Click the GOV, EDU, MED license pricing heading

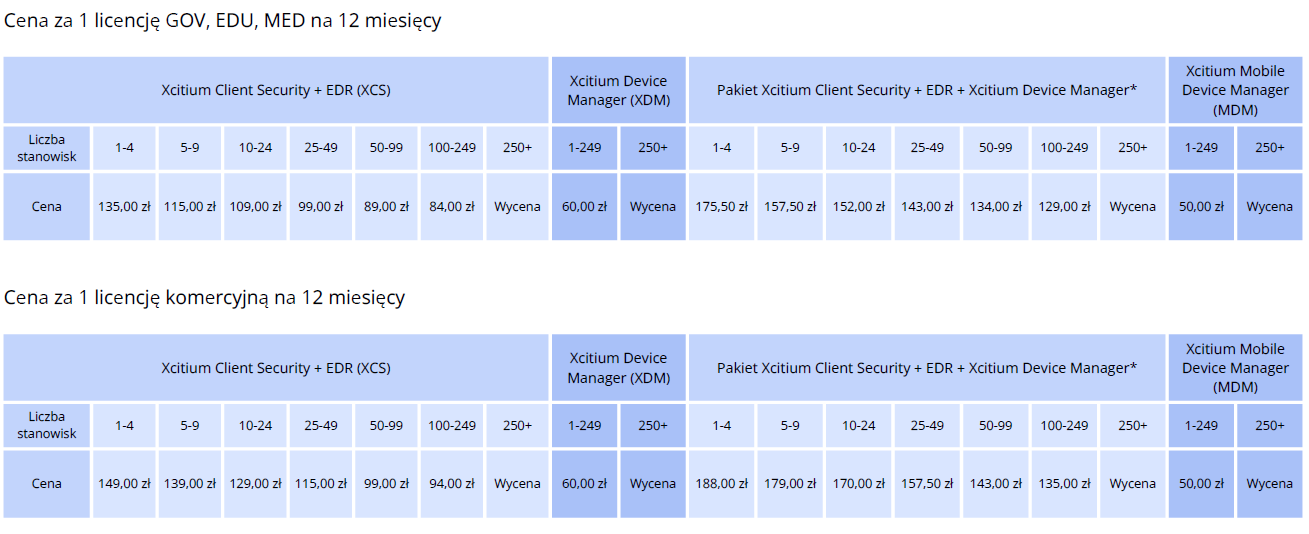(x=223, y=21)
